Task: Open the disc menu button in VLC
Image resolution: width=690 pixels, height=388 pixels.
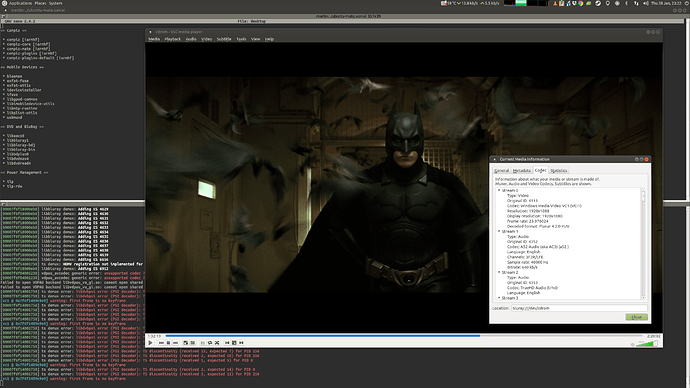Action: (234, 343)
